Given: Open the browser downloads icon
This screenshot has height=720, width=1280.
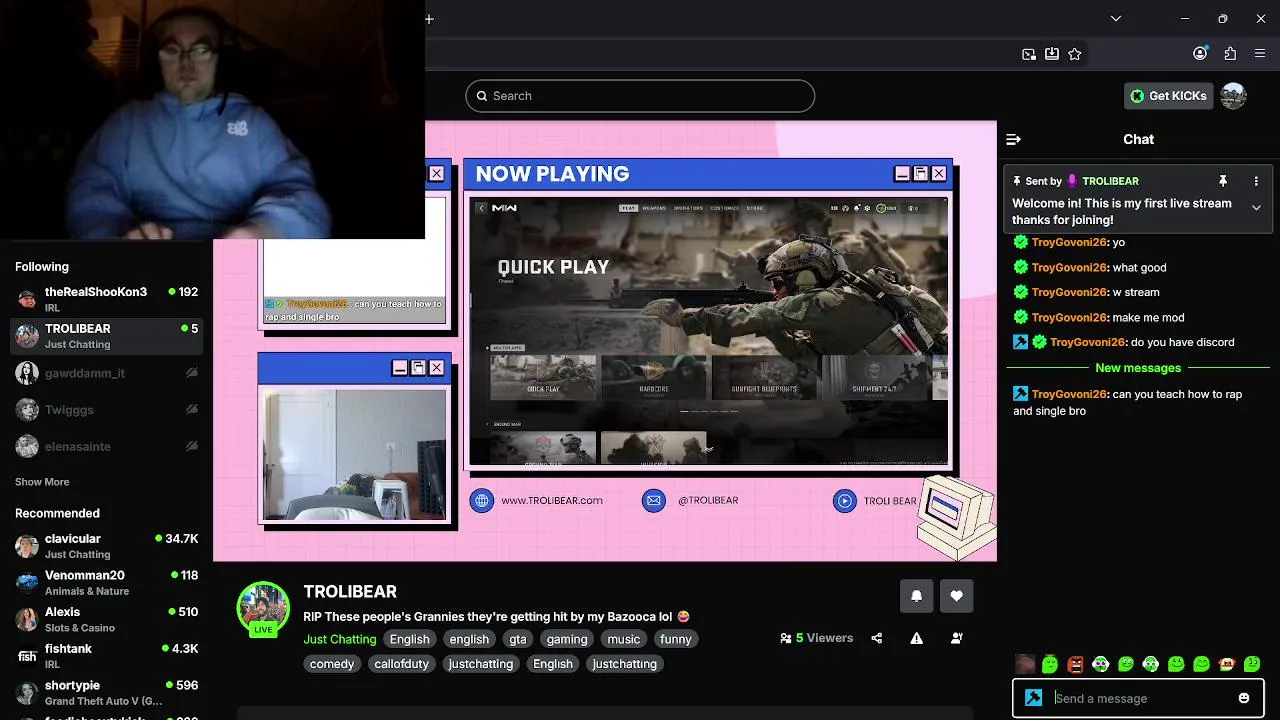Looking at the screenshot, I should (x=1052, y=54).
